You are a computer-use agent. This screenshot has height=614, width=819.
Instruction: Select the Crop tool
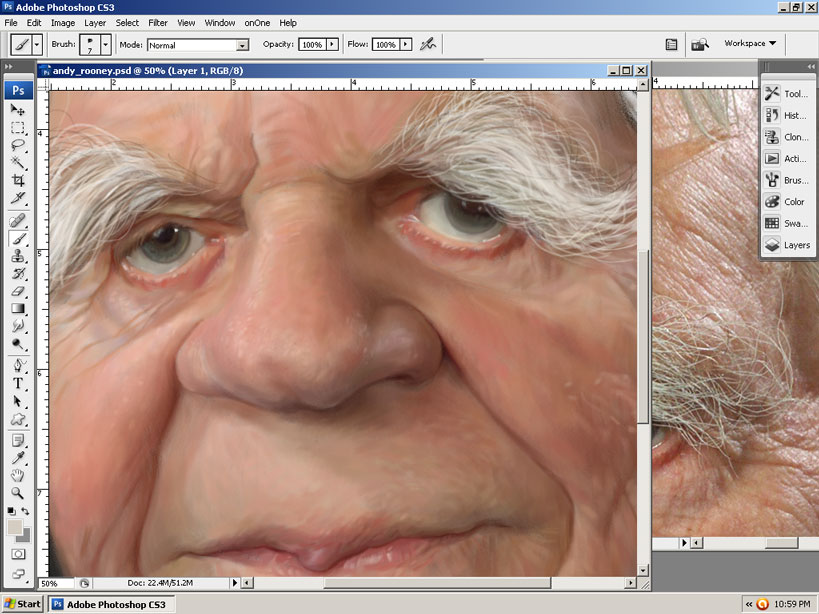pyautogui.click(x=18, y=181)
